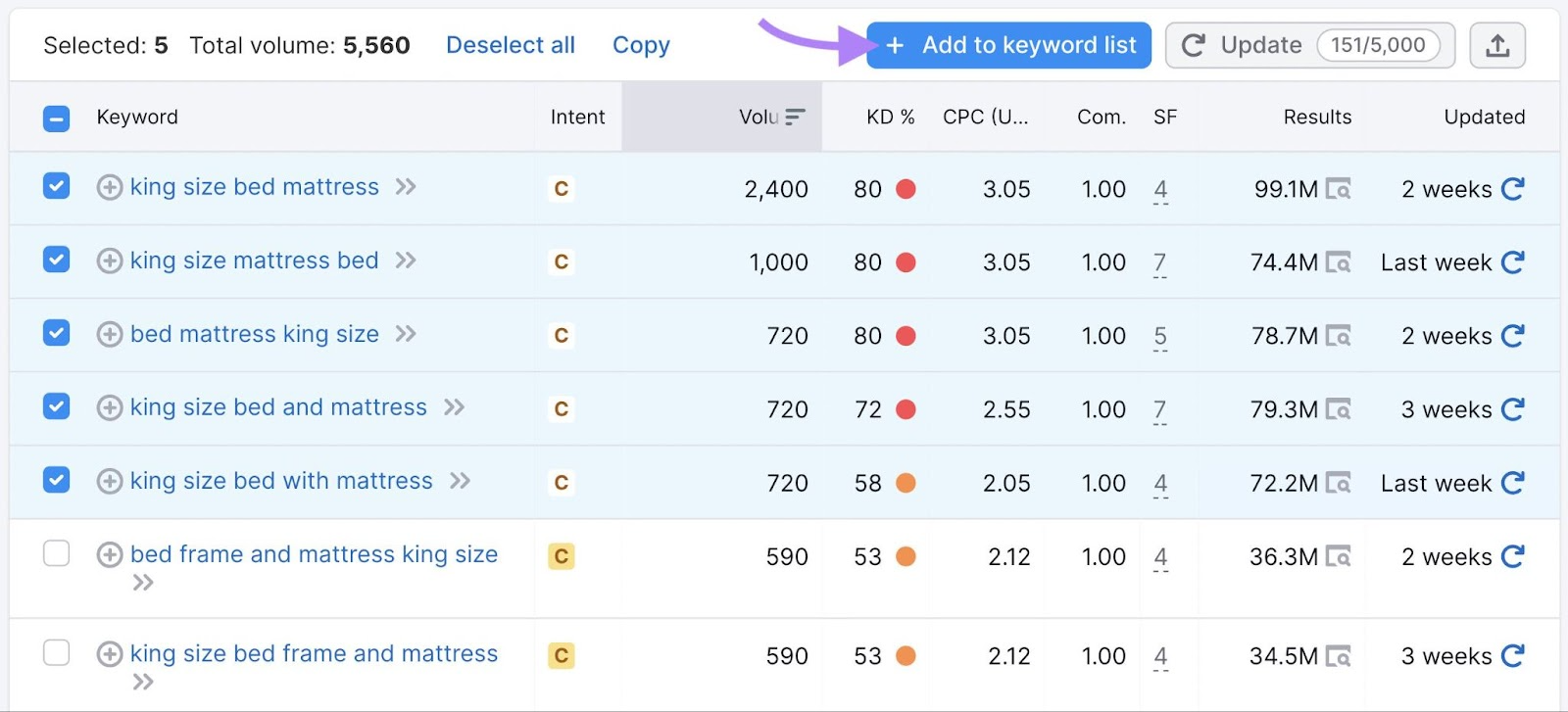Open SERP view for 'king size mattress bed' results

1339,262
